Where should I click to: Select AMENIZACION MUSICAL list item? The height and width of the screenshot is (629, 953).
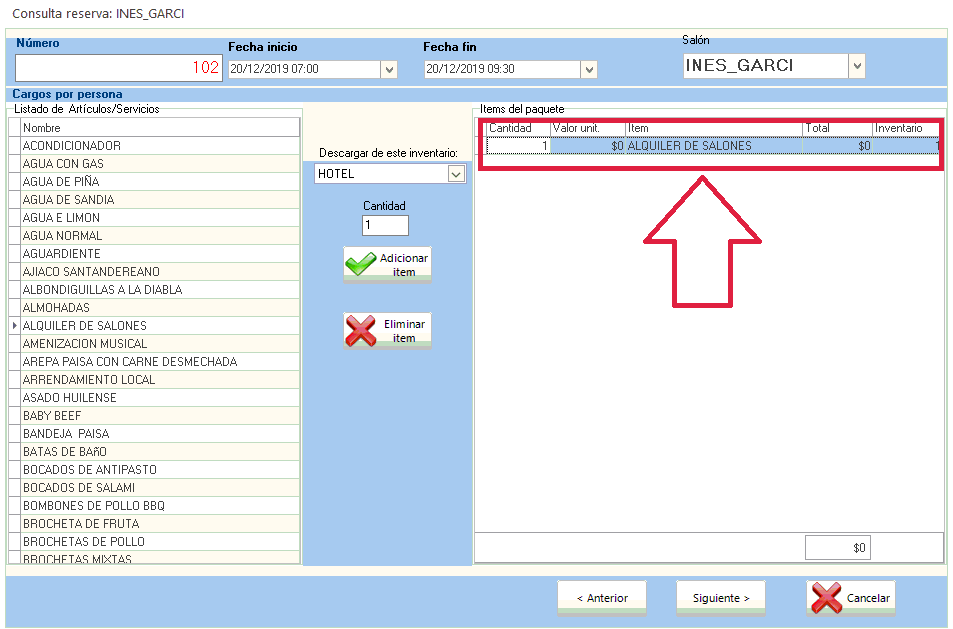point(84,344)
